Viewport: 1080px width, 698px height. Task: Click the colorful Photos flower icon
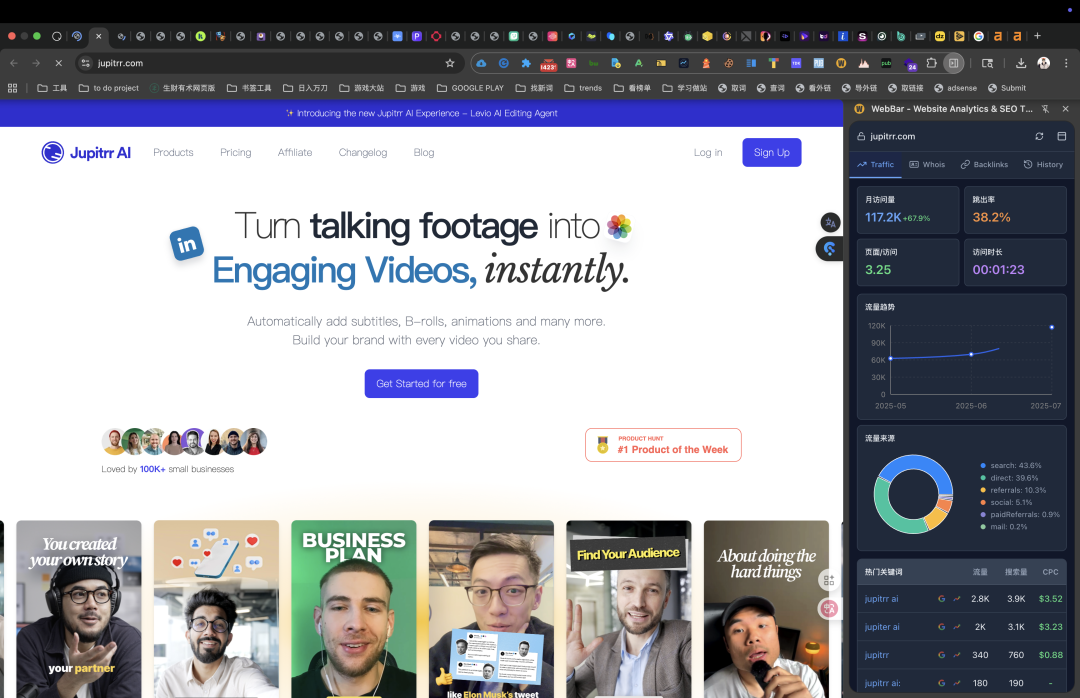click(x=619, y=227)
